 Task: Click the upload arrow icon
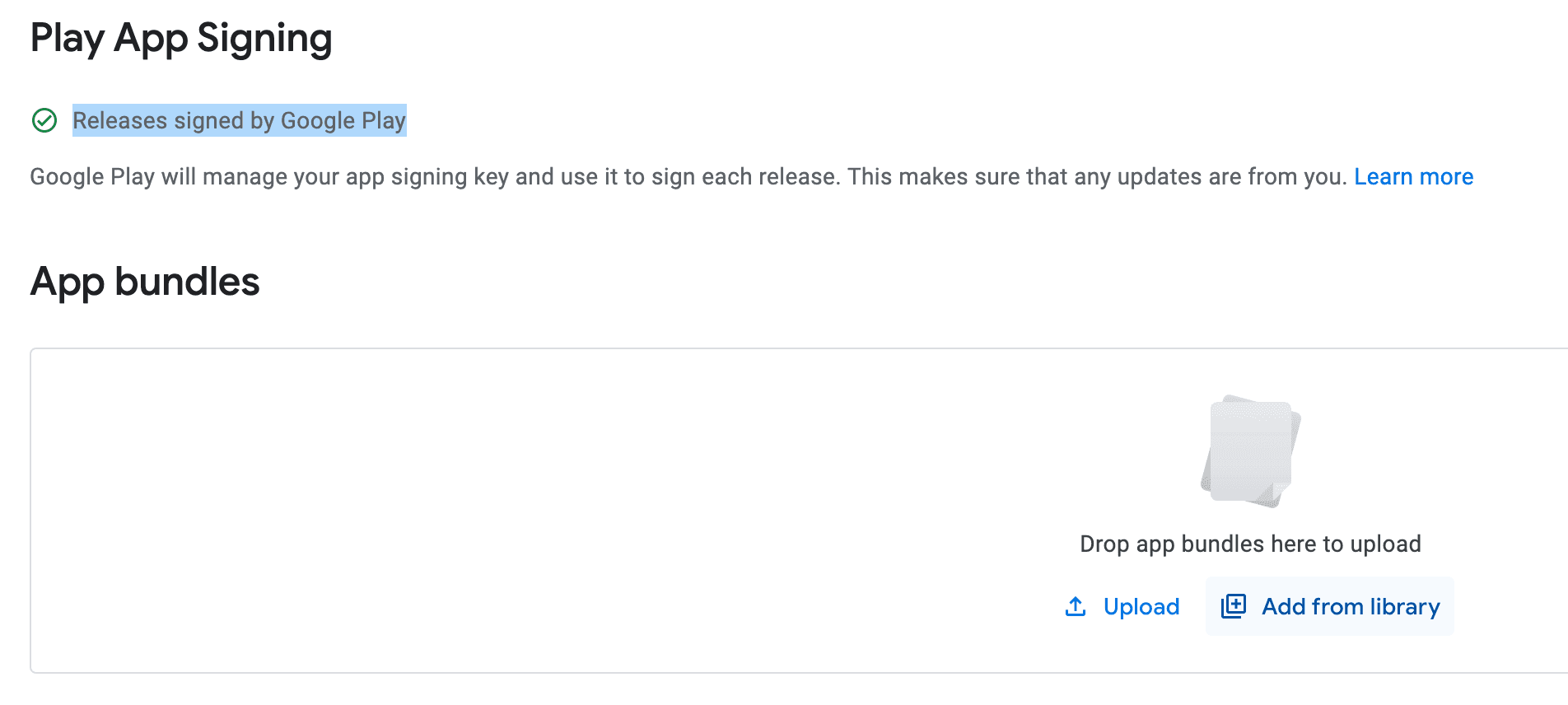coord(1076,607)
